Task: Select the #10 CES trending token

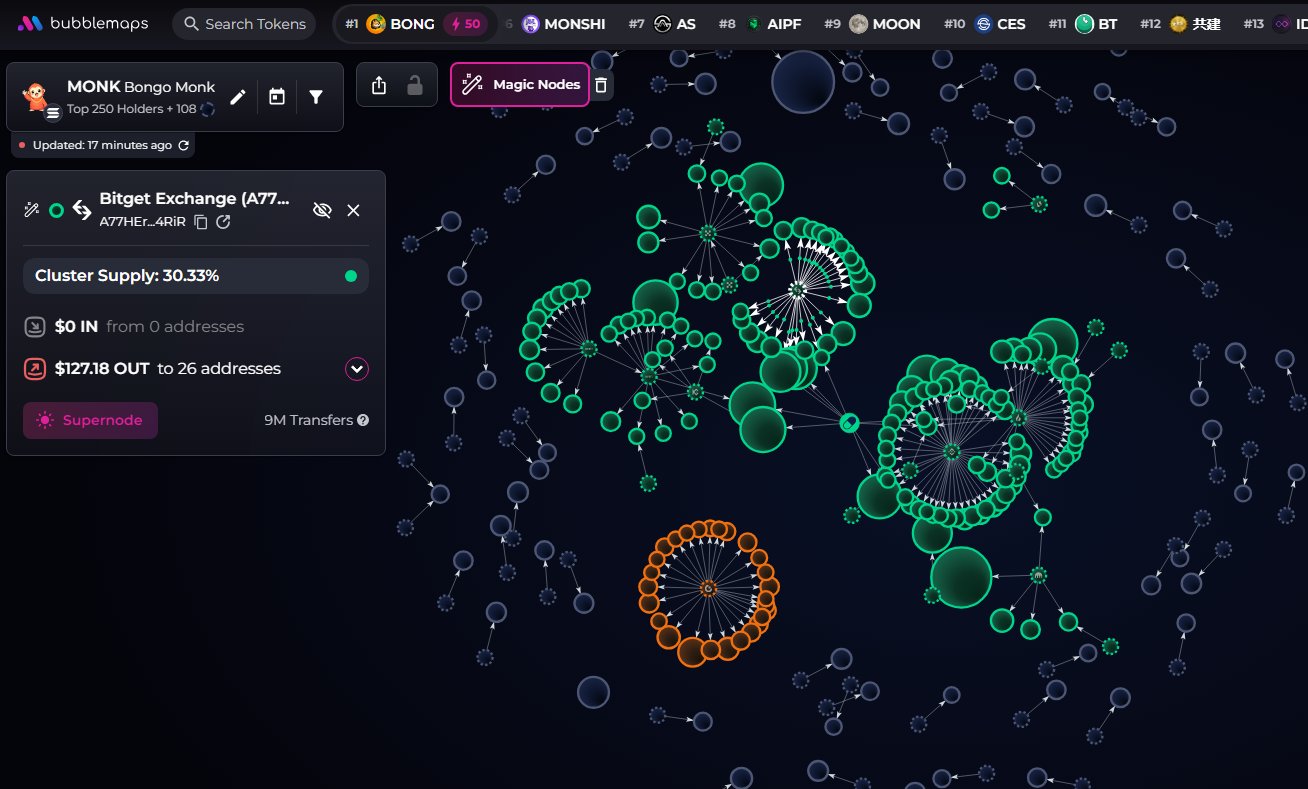Action: (x=999, y=24)
